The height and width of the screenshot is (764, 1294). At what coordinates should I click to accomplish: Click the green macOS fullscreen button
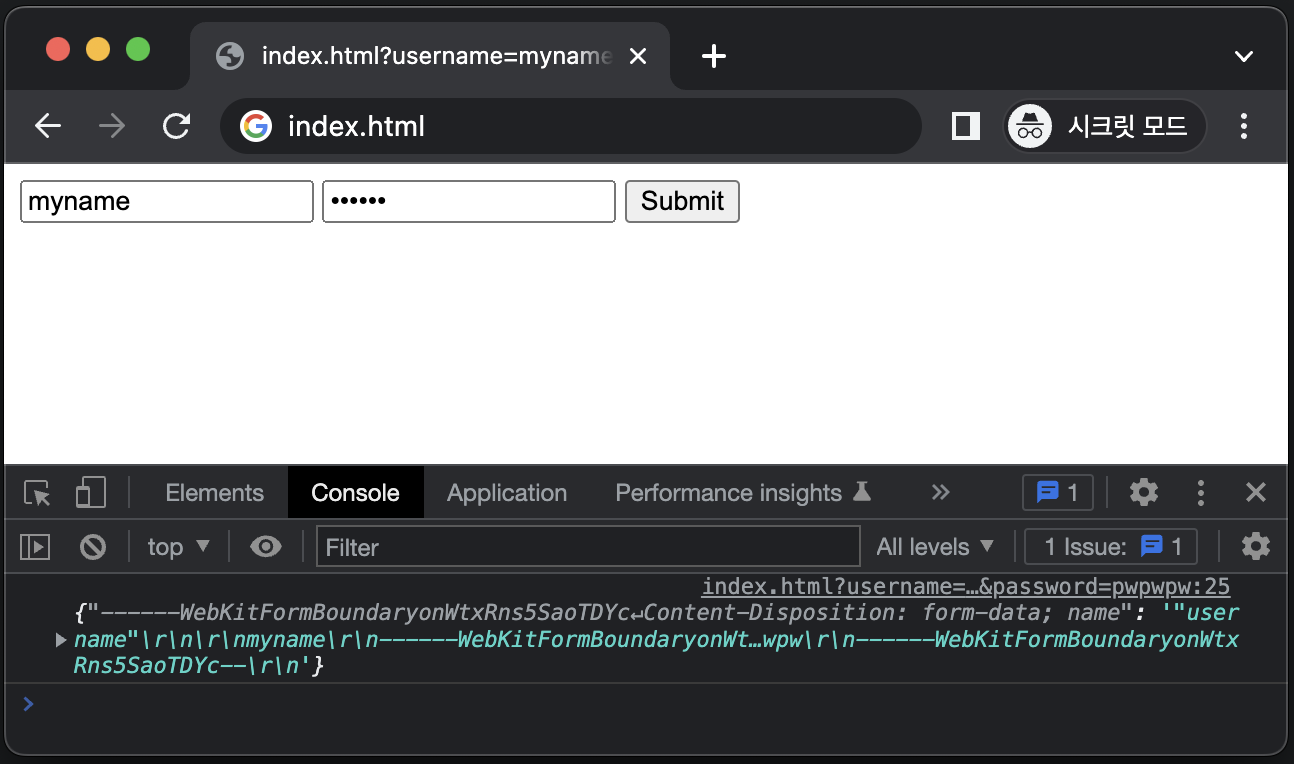pyautogui.click(x=137, y=49)
